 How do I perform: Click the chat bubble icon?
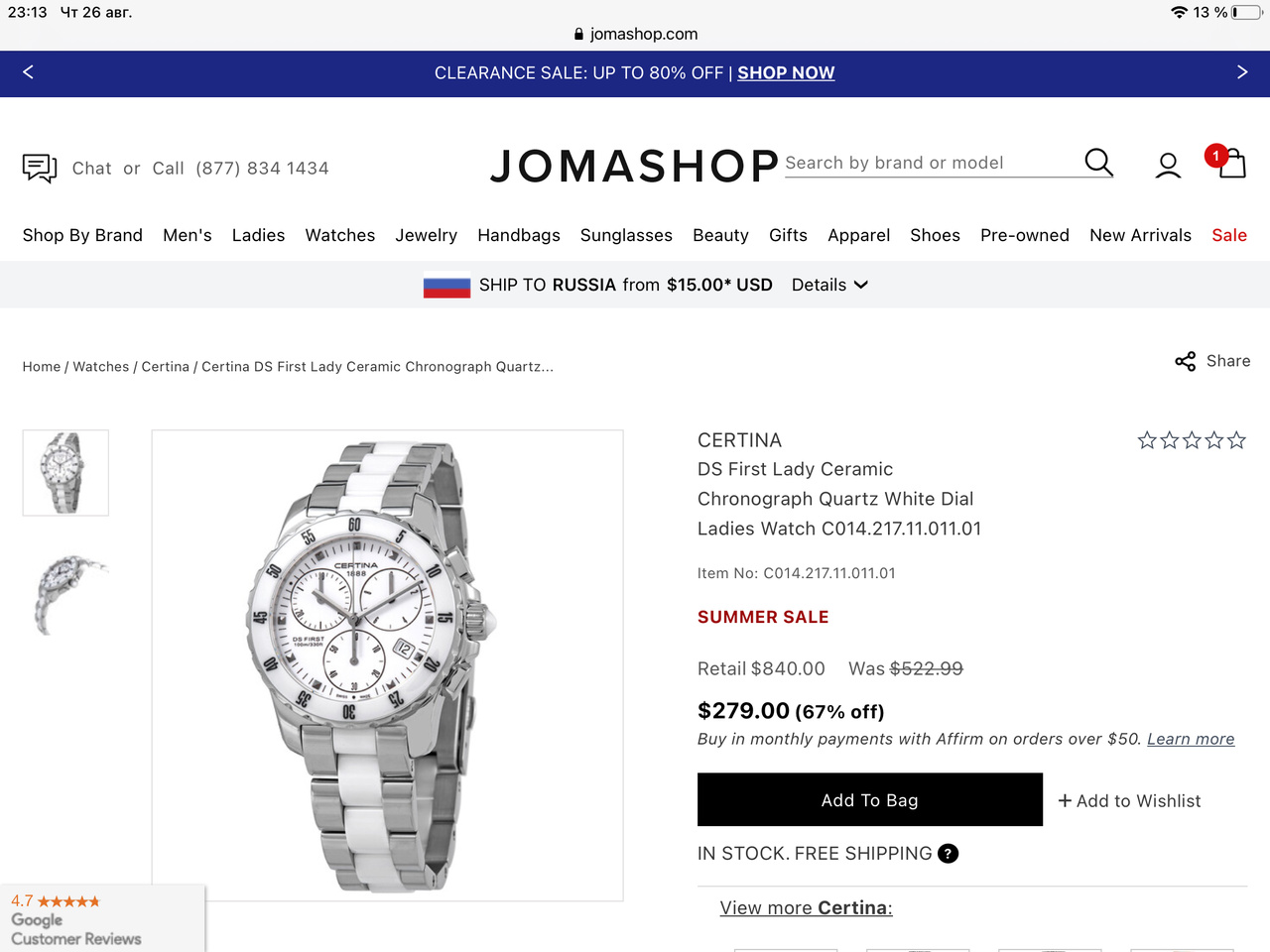point(40,168)
